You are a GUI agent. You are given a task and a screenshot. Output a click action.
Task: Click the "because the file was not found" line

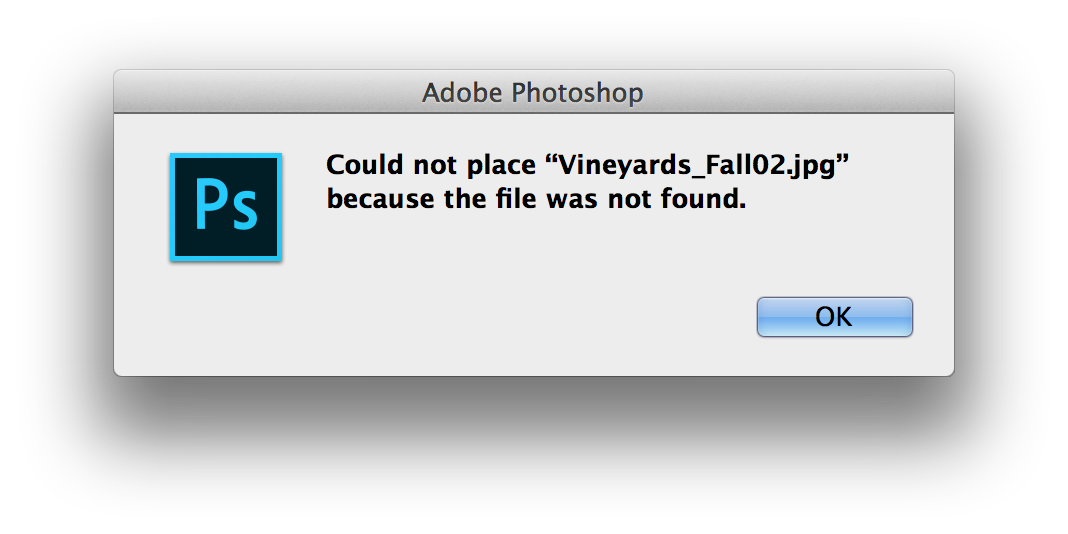(536, 199)
